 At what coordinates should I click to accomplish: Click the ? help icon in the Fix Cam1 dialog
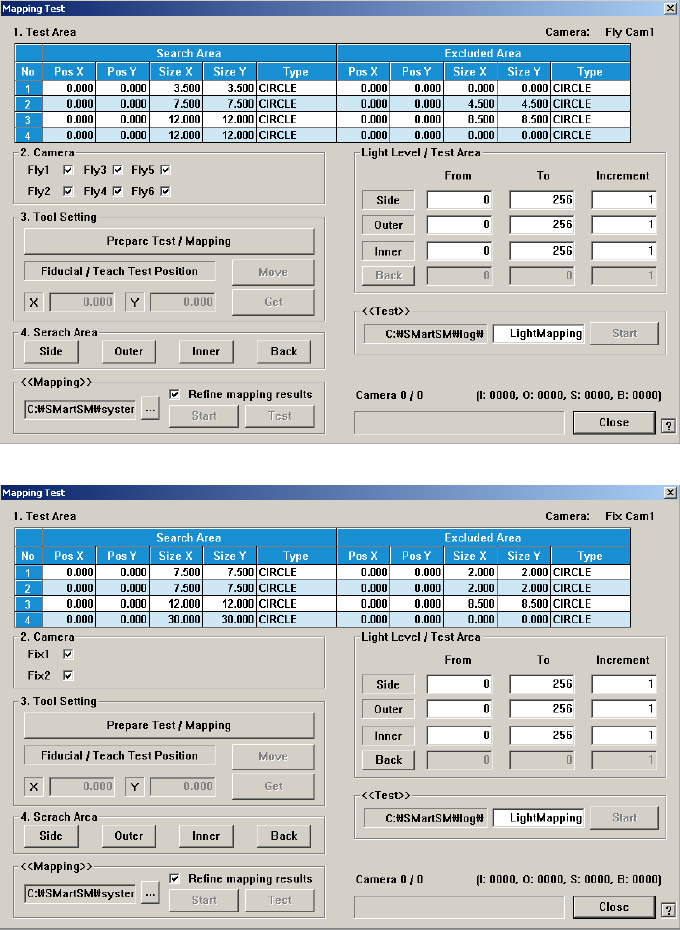[x=667, y=909]
